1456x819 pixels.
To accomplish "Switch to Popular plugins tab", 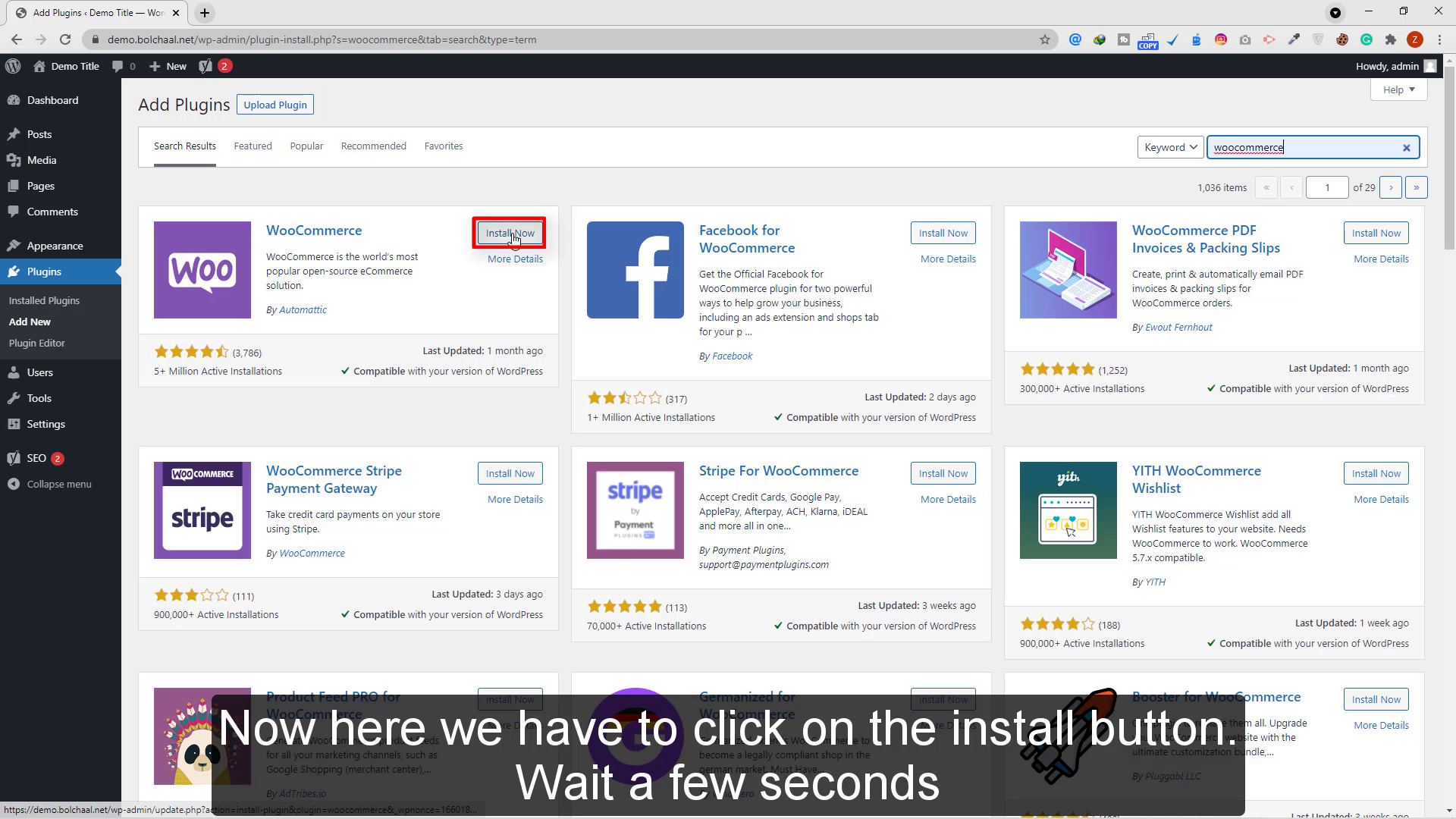I will pyautogui.click(x=306, y=146).
